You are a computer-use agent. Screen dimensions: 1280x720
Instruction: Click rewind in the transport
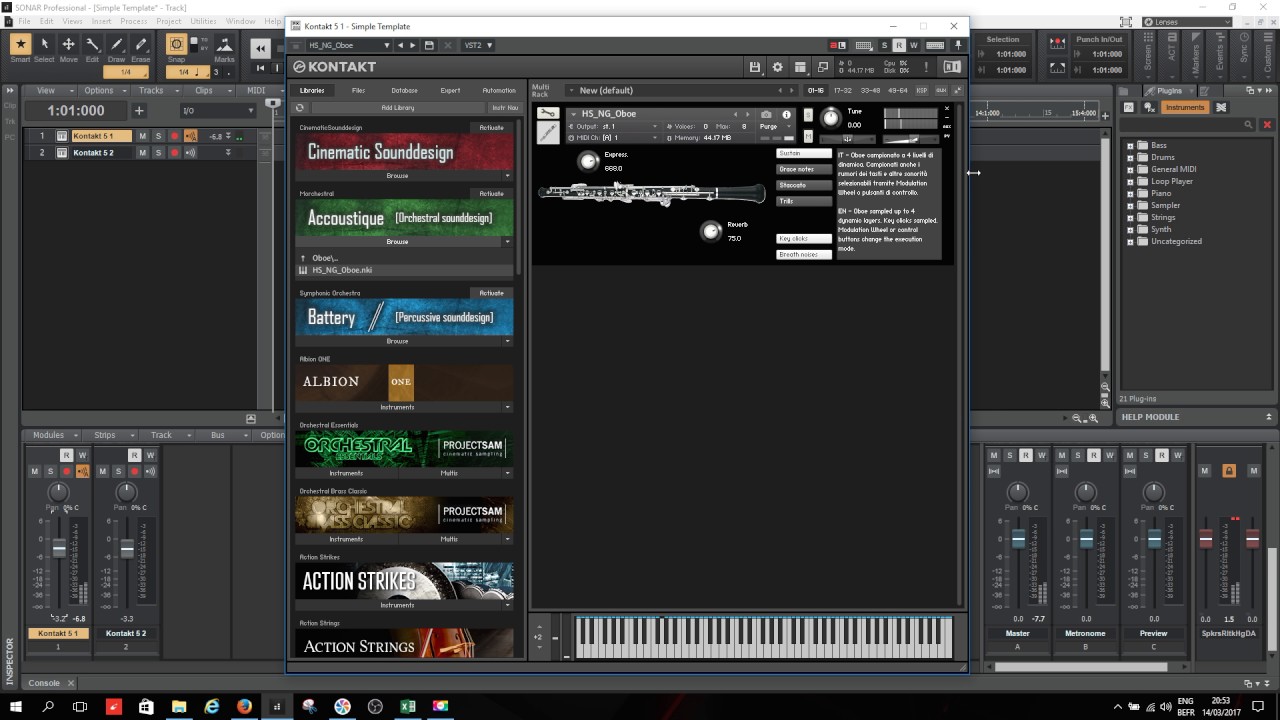tap(261, 48)
